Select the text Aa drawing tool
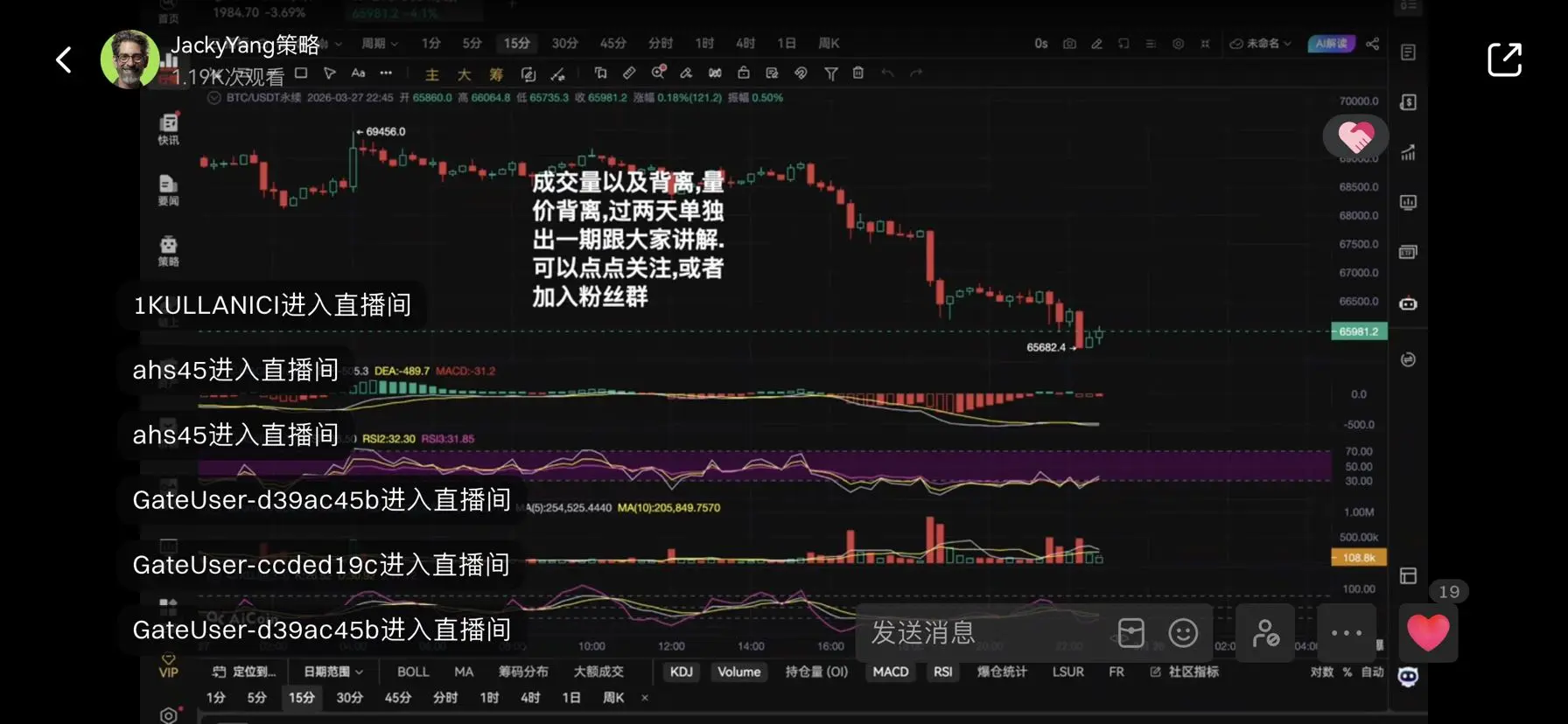This screenshot has height=724, width=1568. pyautogui.click(x=358, y=73)
